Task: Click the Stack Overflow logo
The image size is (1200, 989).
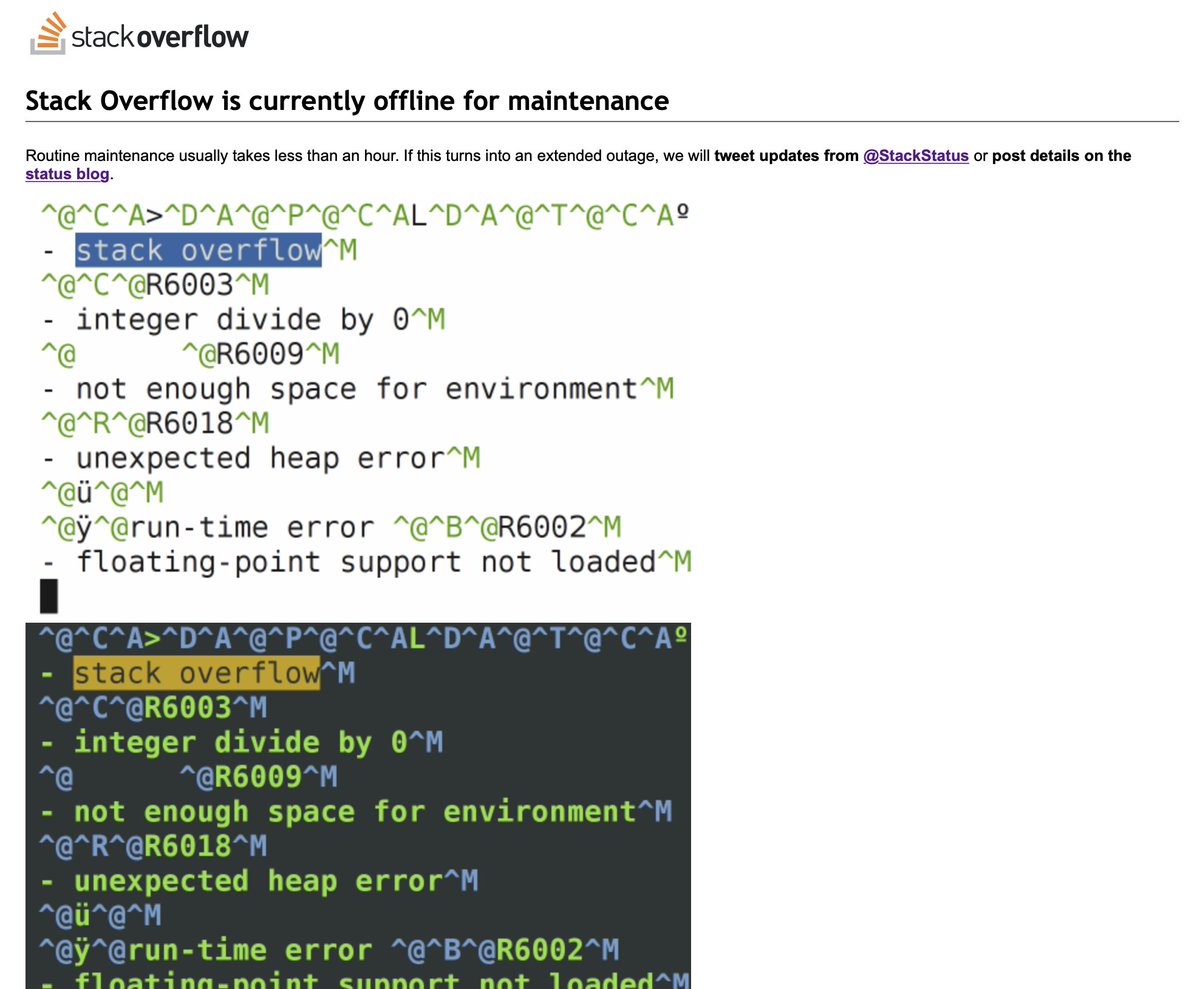Action: click(139, 36)
